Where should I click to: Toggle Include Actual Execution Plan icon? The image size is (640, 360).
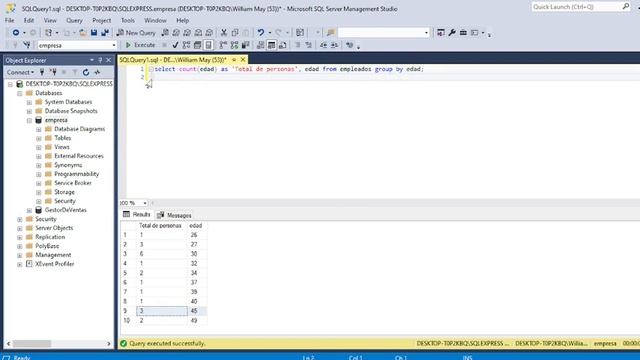coord(223,45)
